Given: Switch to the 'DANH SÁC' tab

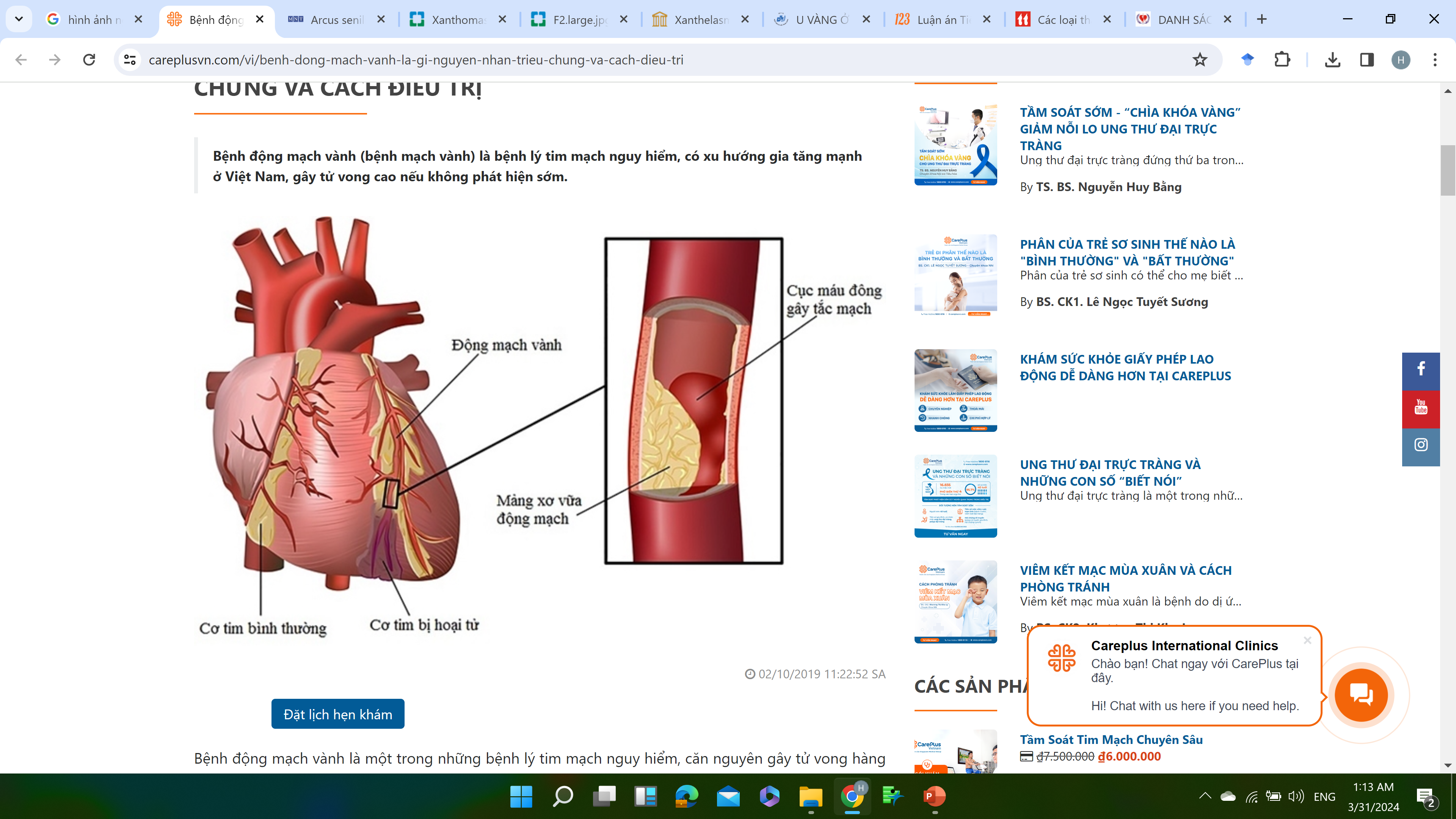Looking at the screenshot, I should 1184,19.
